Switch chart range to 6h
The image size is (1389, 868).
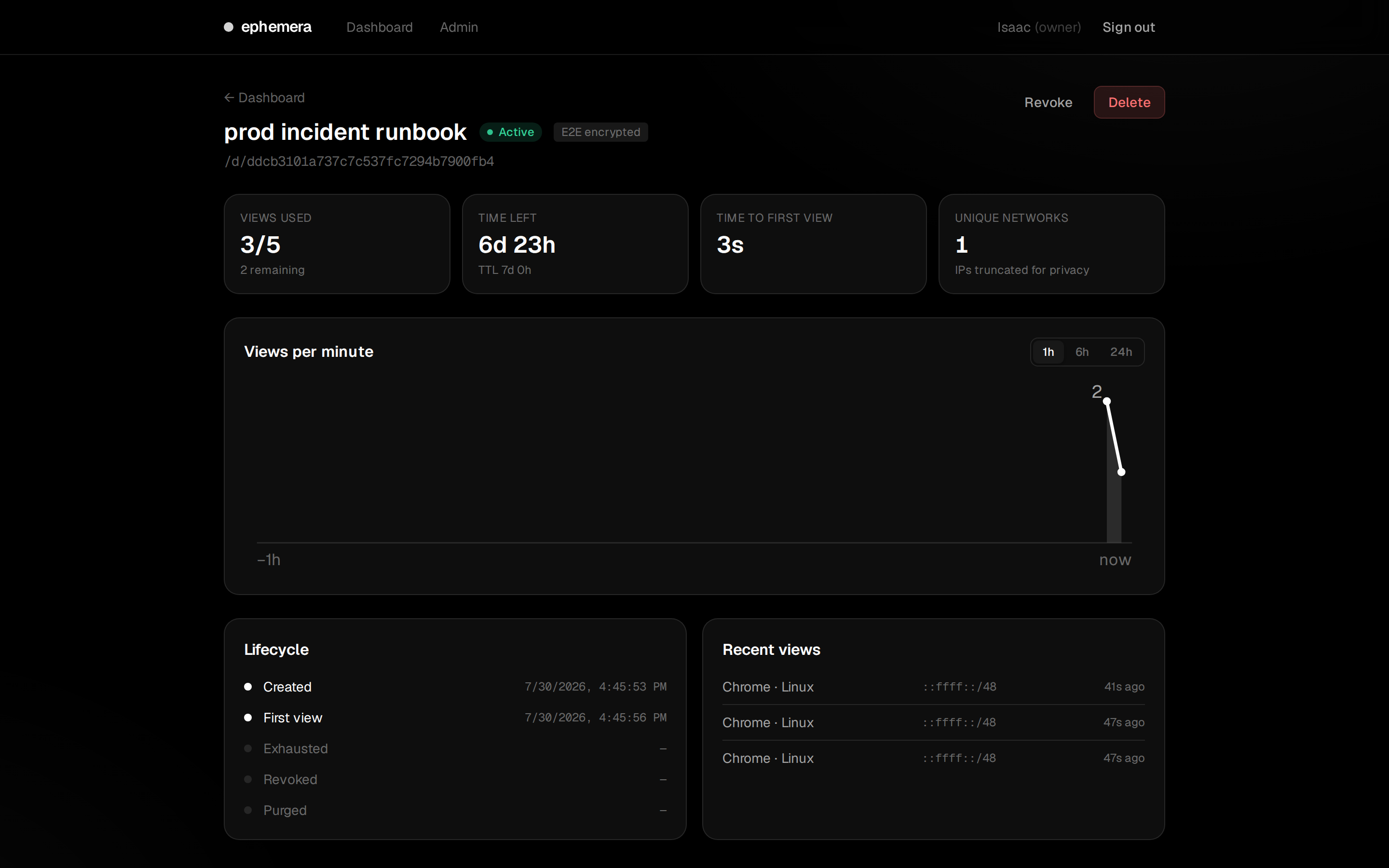tap(1082, 352)
